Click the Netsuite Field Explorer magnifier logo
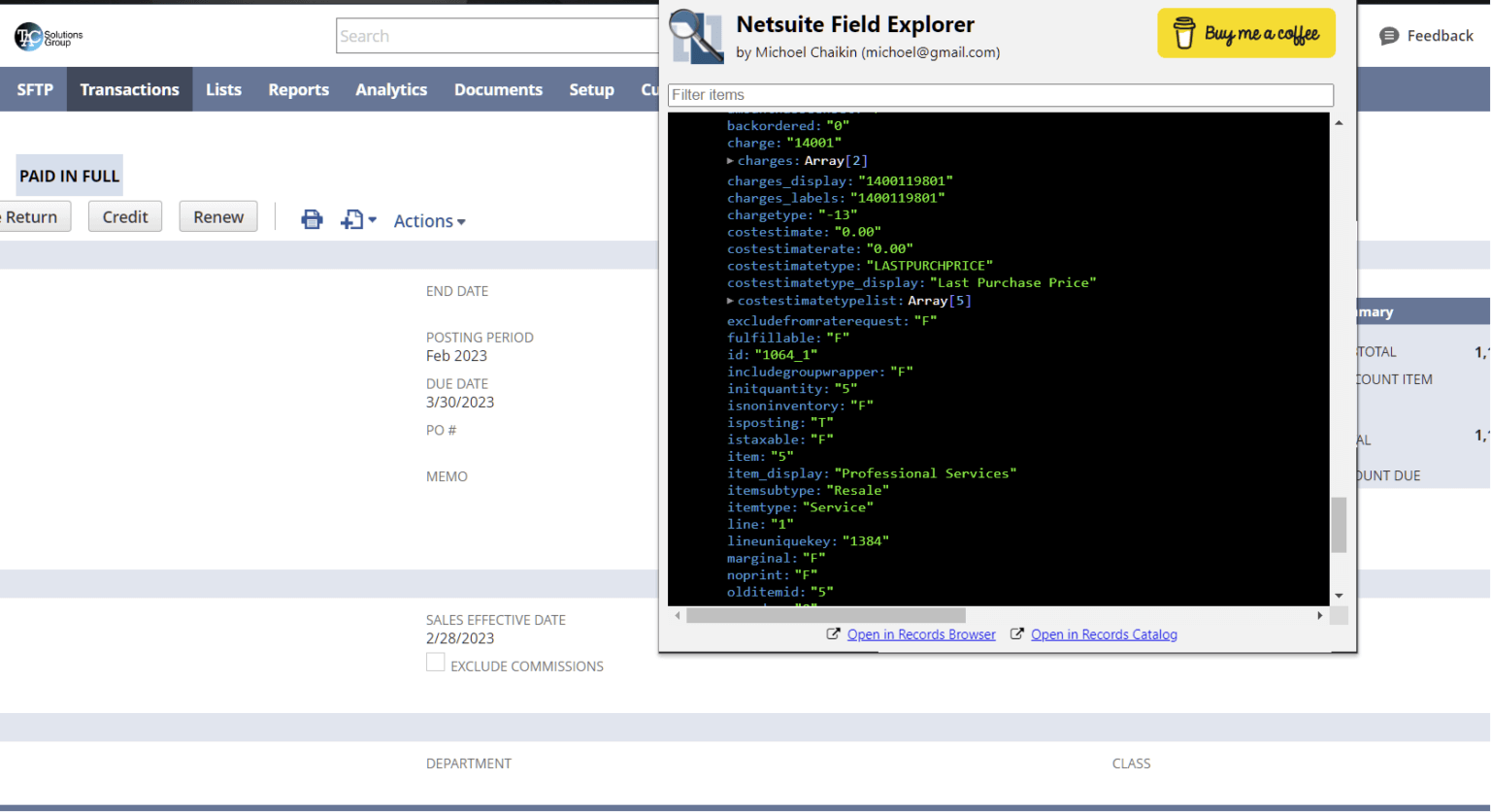 point(696,37)
